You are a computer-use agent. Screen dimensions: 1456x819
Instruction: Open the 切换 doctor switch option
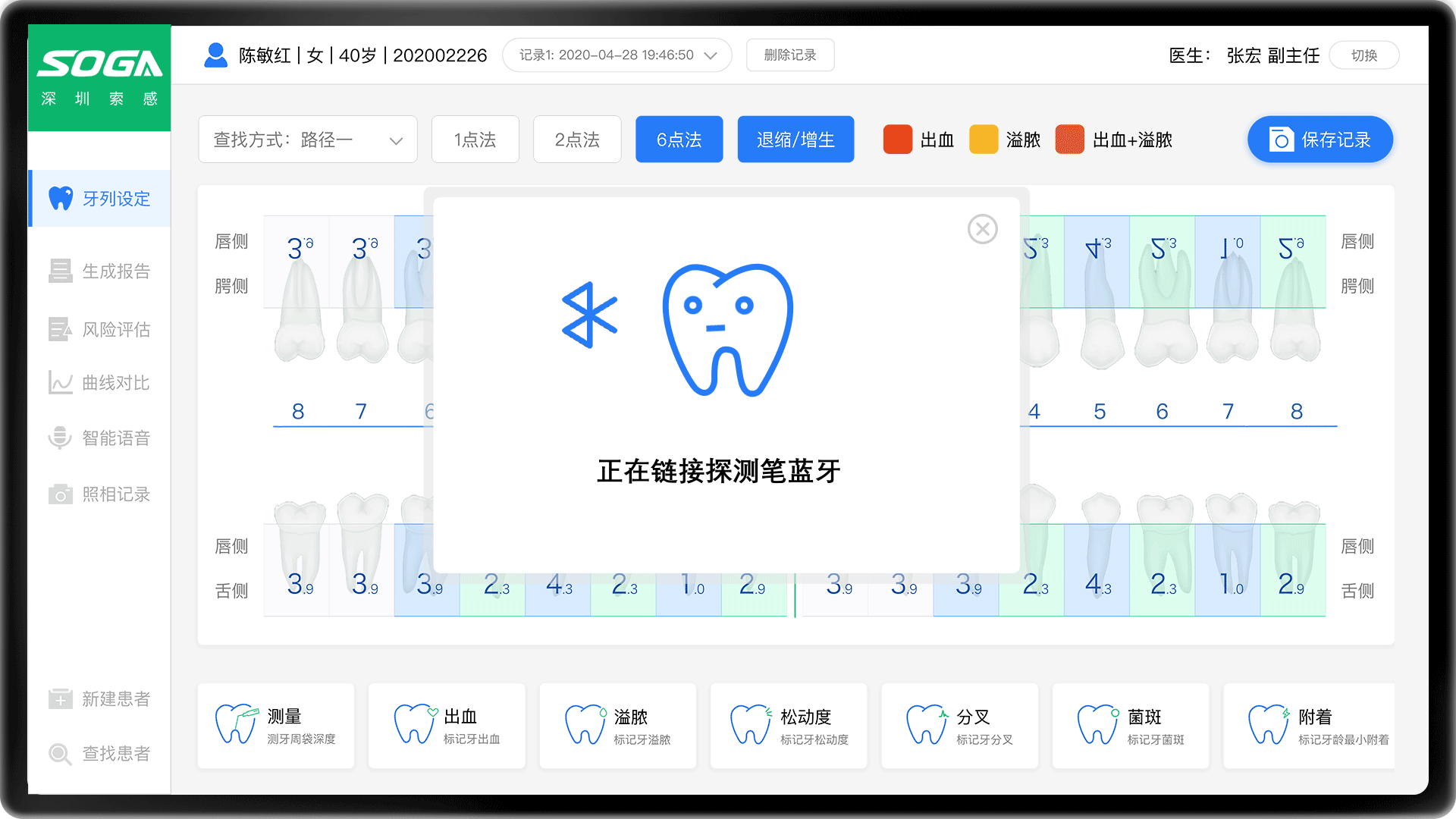tap(1363, 55)
